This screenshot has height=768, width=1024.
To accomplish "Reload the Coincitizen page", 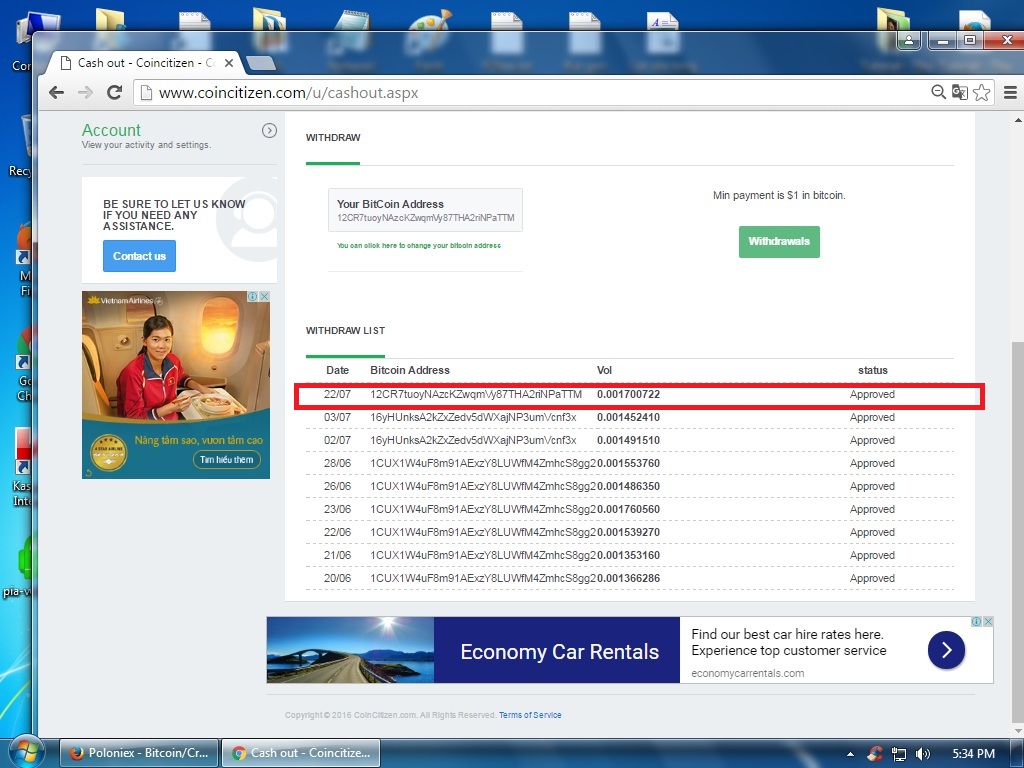I will point(114,92).
